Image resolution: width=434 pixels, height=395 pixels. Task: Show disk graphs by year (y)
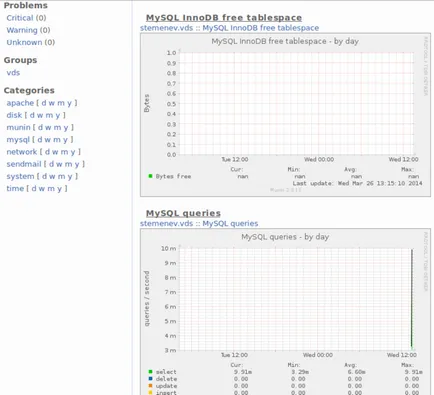click(x=58, y=115)
